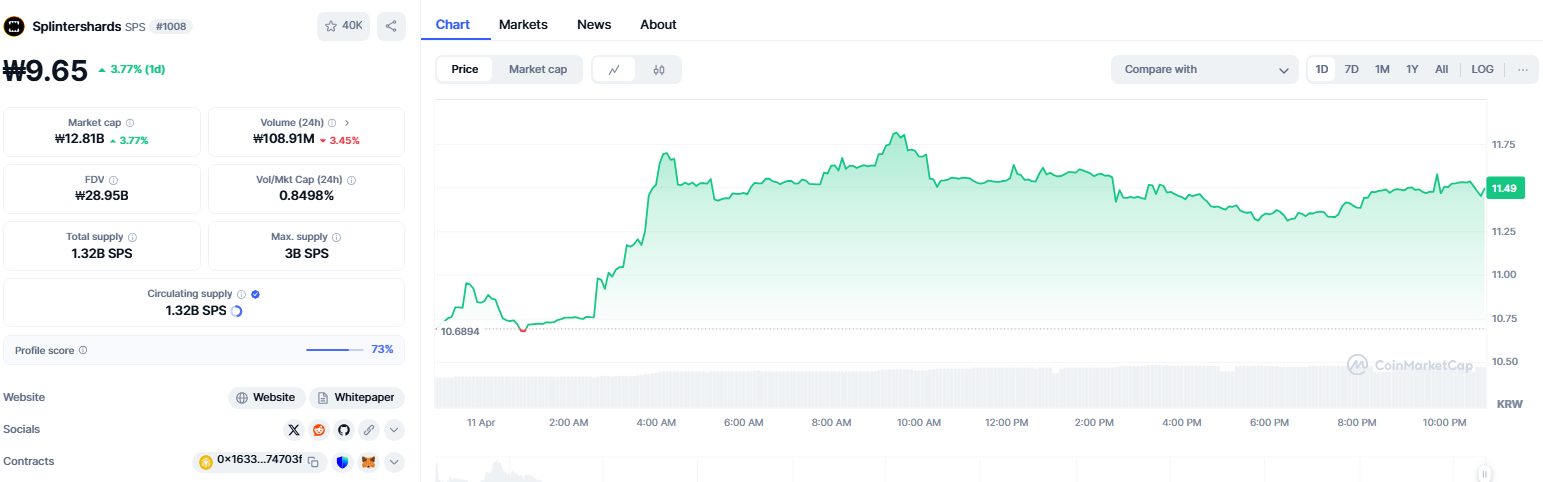Open the X (Twitter) social link

(x=293, y=430)
